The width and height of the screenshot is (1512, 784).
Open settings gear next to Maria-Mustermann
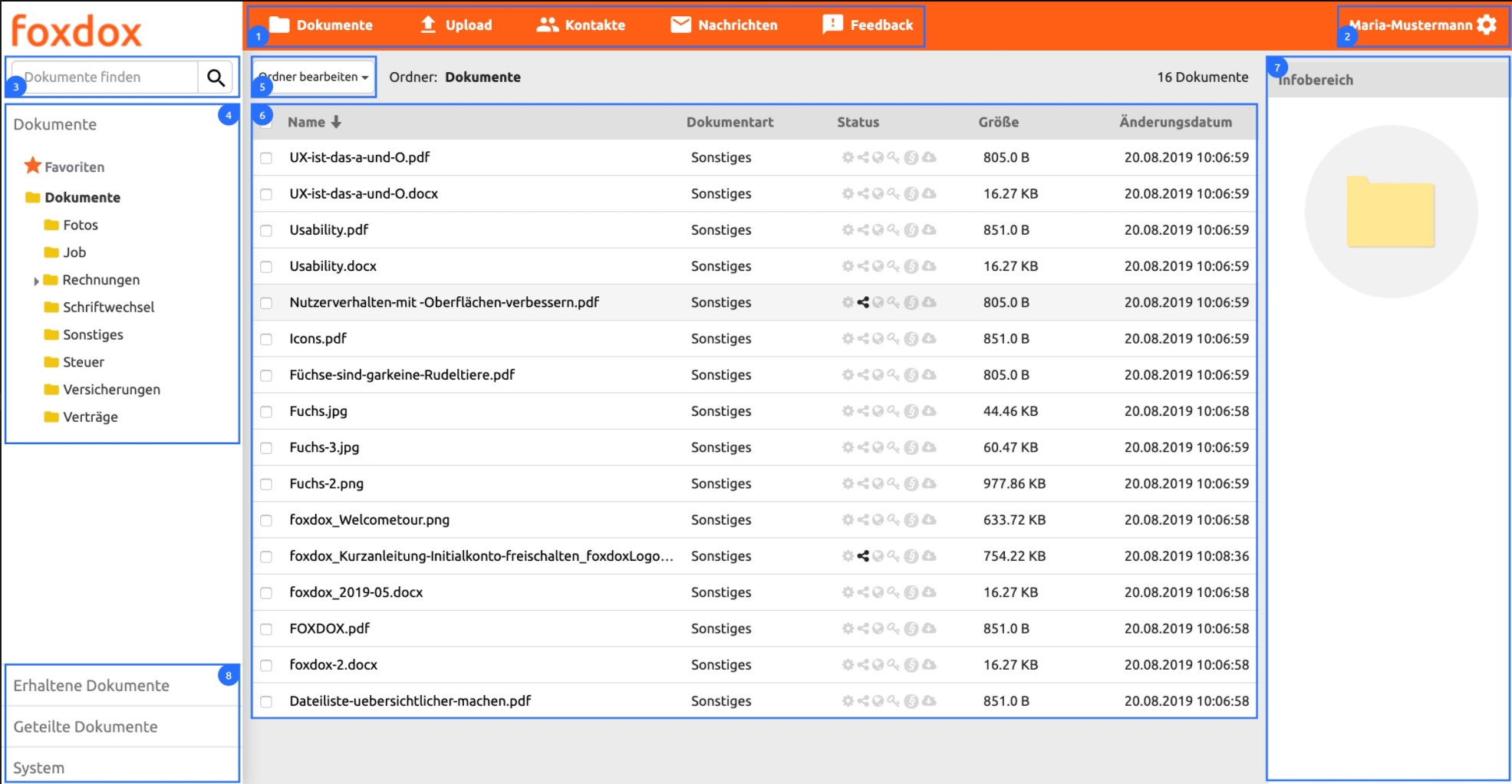1487,25
